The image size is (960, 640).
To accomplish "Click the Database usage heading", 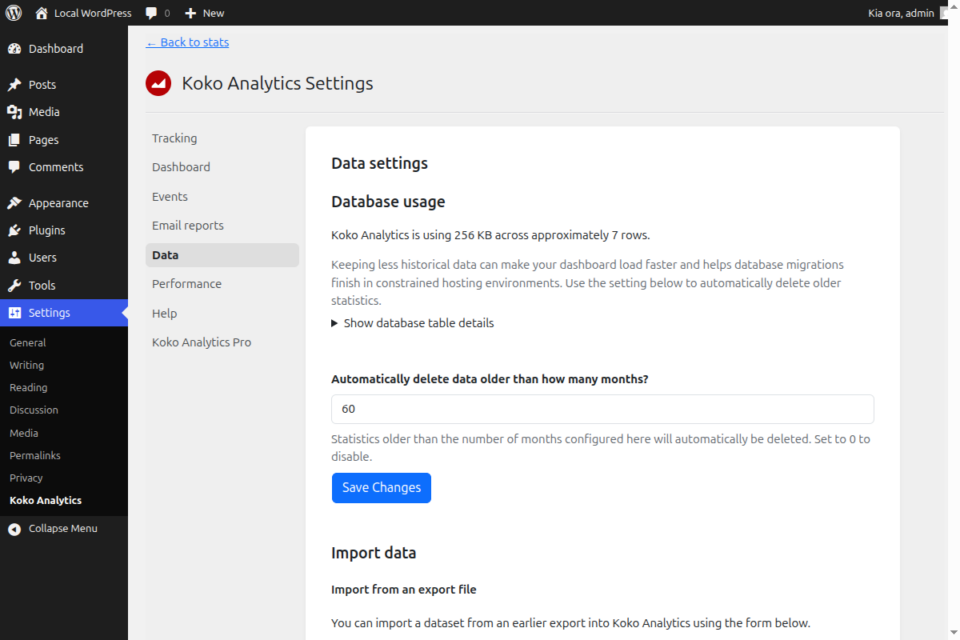I will (x=388, y=202).
